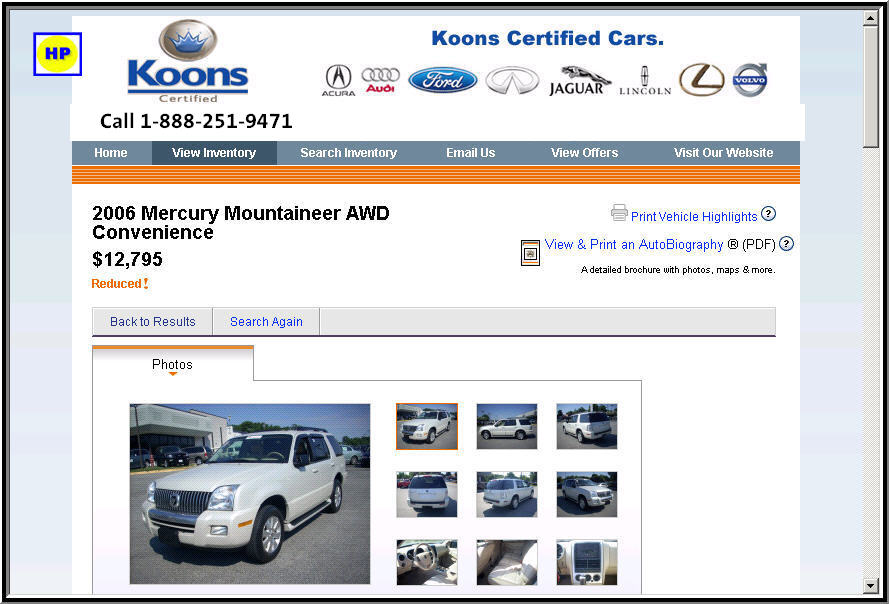Click the Koons Certified crown logo

[x=188, y=61]
